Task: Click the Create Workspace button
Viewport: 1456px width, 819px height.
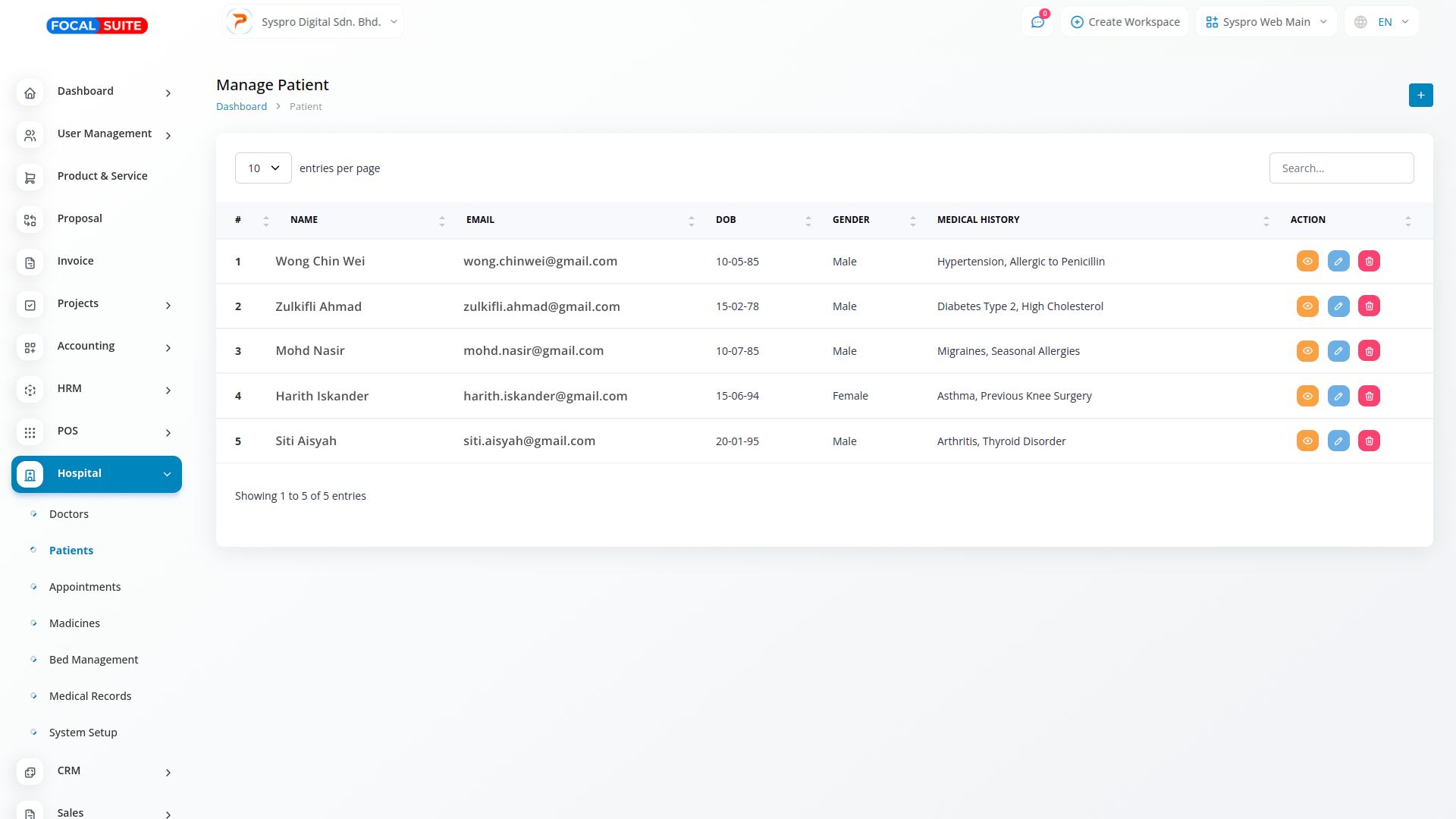Action: point(1125,22)
